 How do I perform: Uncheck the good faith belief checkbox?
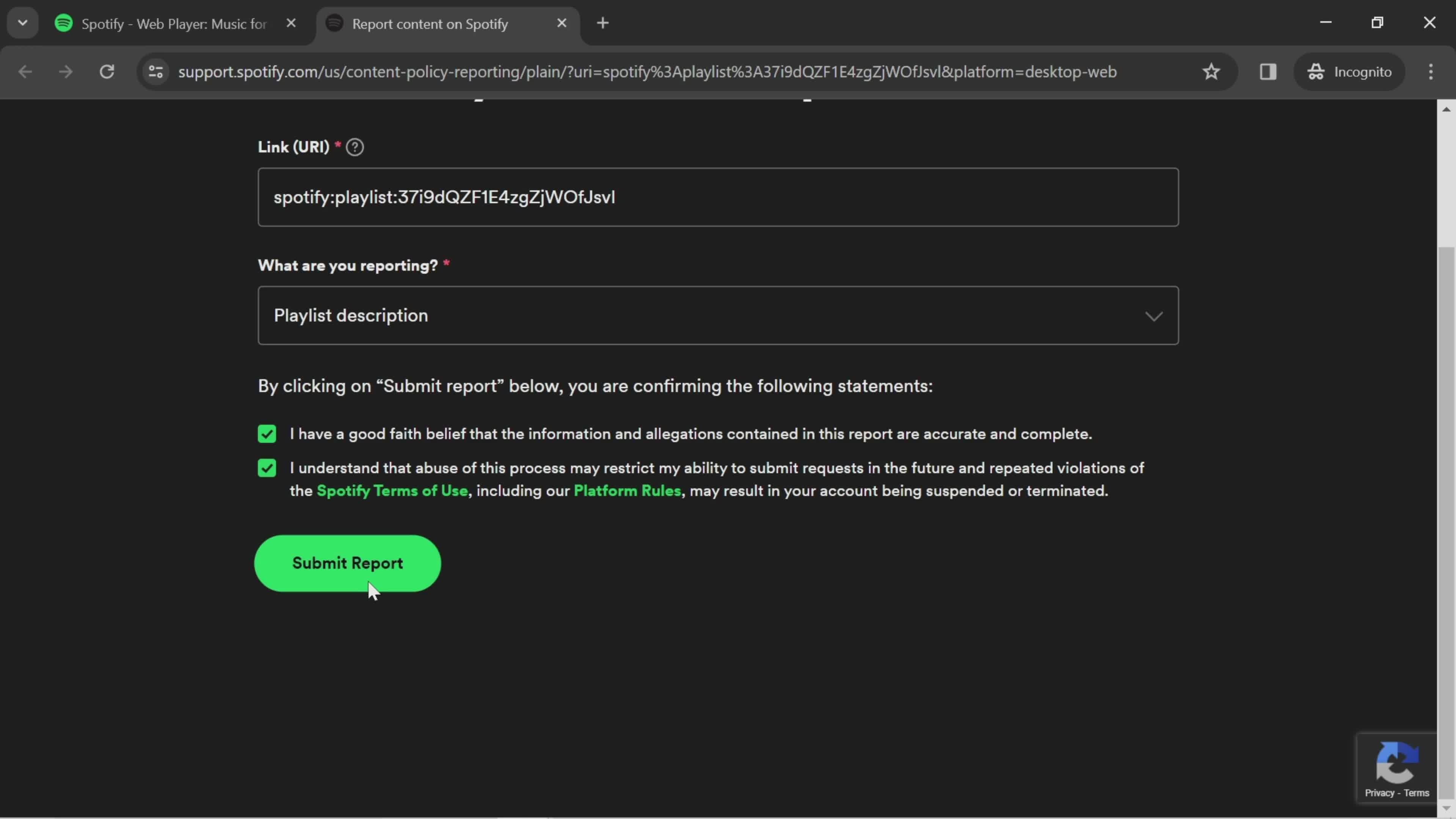pyautogui.click(x=267, y=434)
